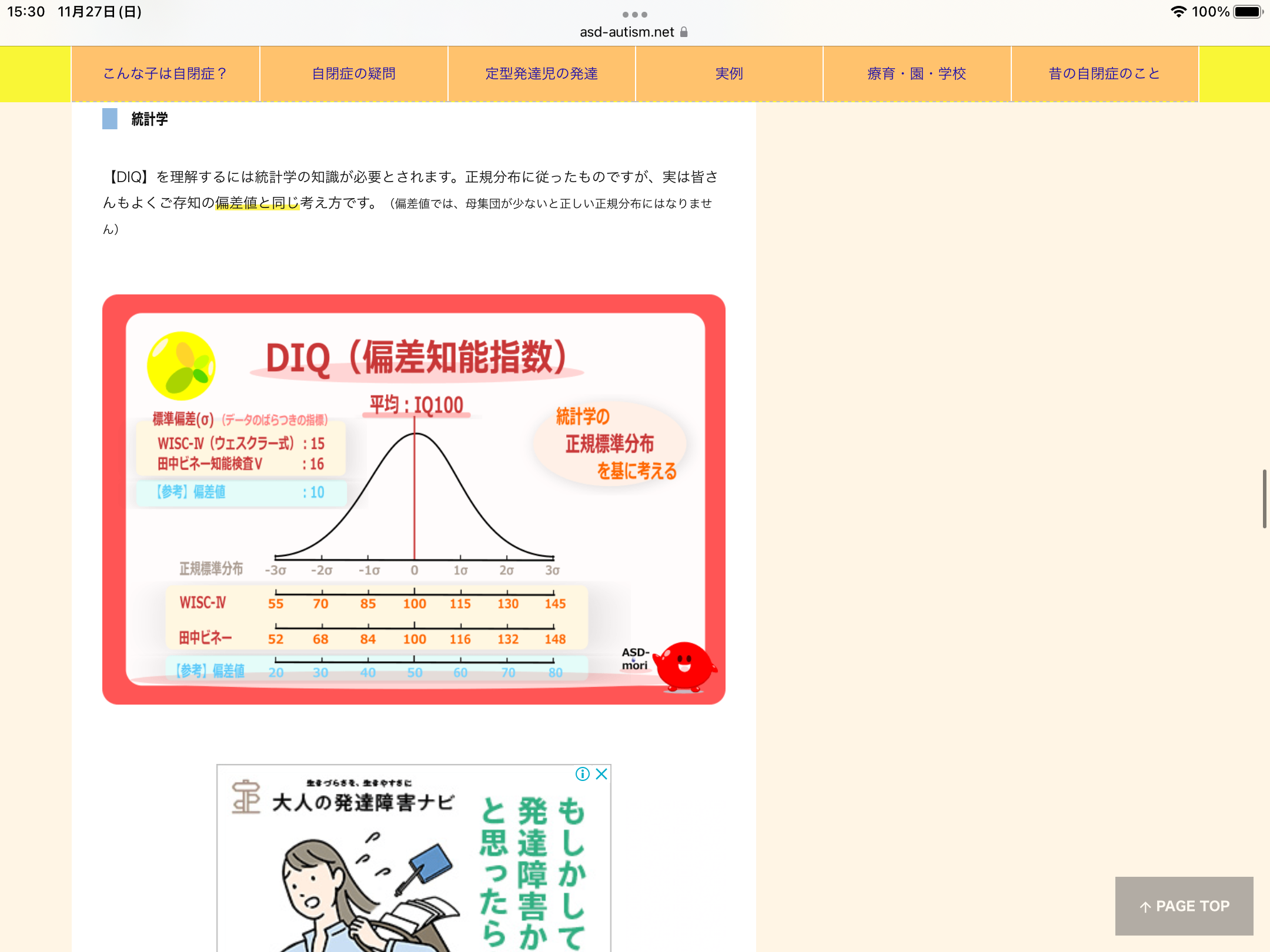Open the 療育・園・学校 menu
Viewport: 1270px width, 952px height.
pos(917,74)
